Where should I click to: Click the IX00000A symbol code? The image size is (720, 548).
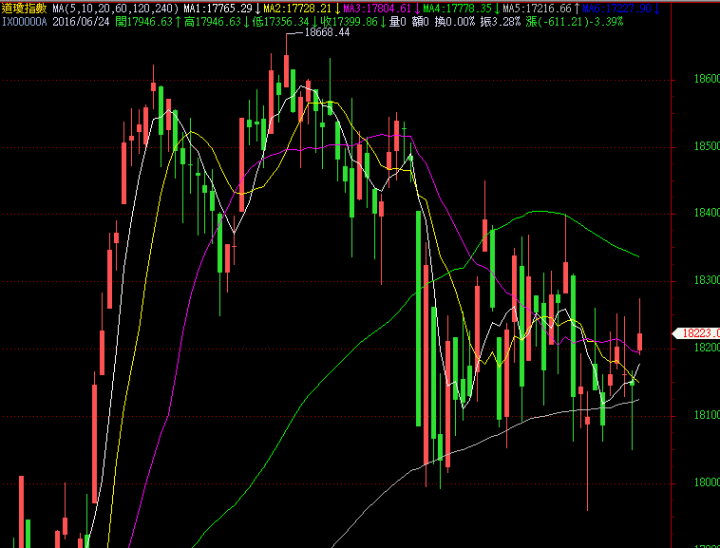[25, 22]
